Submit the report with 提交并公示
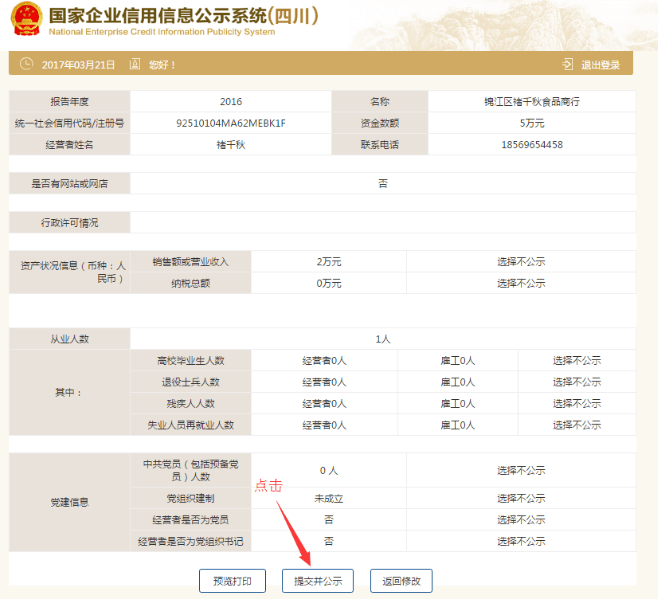 click(318, 581)
